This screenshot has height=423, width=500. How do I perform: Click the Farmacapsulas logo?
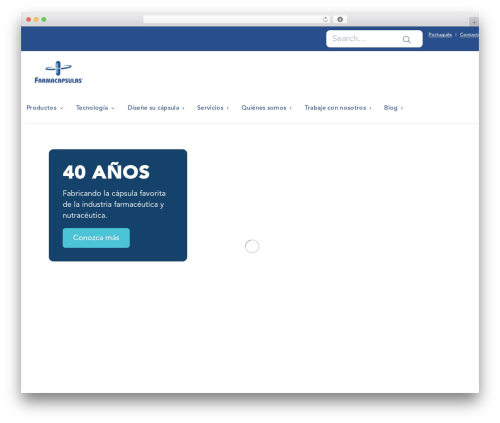click(59, 72)
